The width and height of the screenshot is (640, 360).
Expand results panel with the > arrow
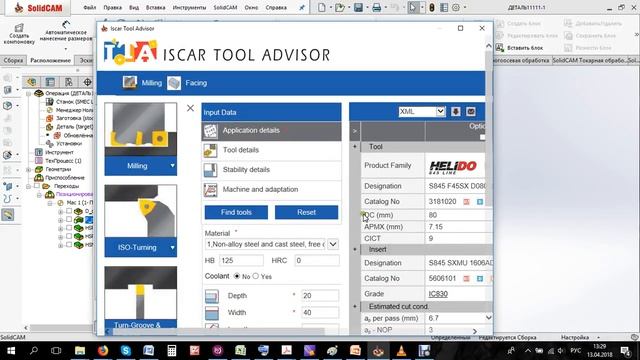tap(355, 131)
